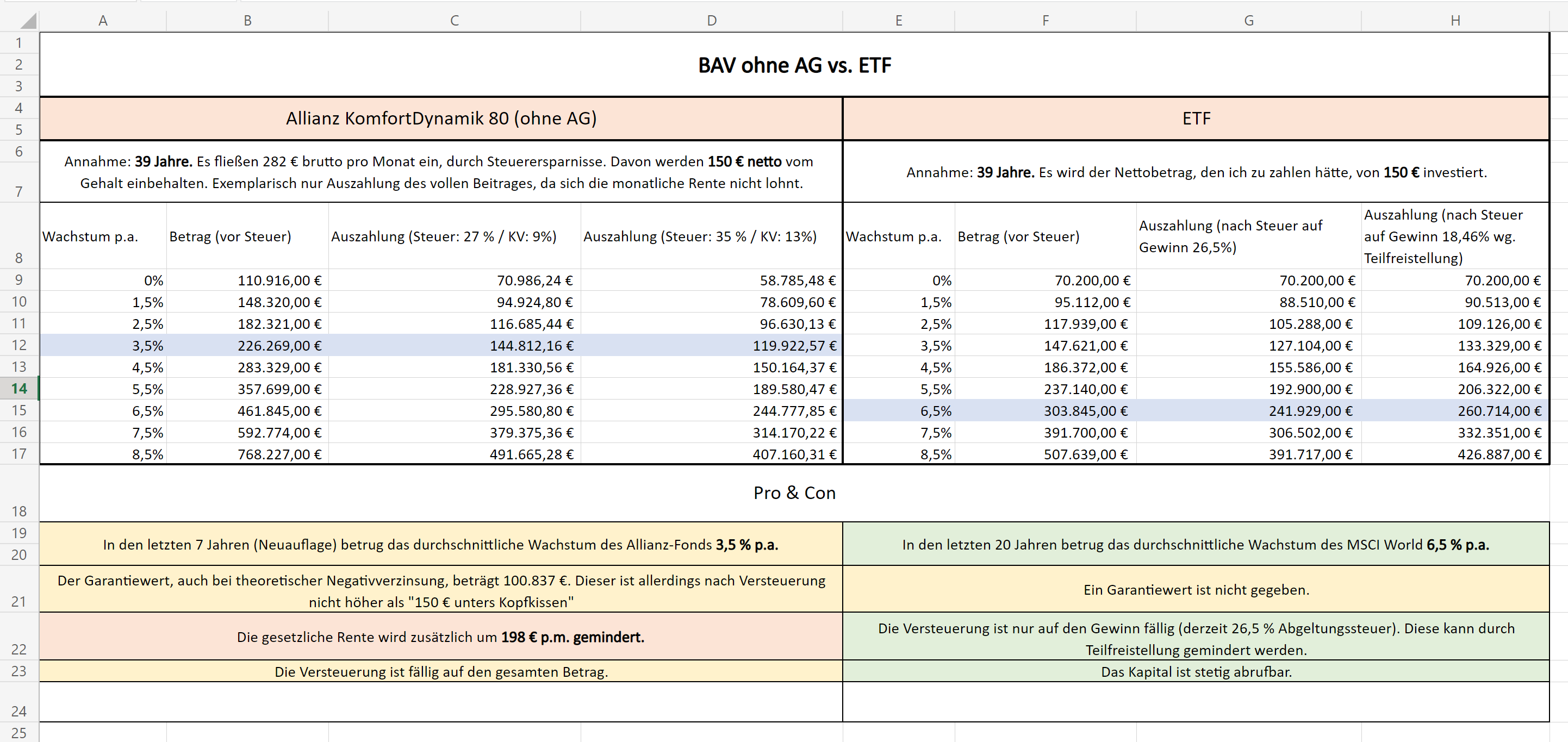
Task: Click the title cell BAV ohne AG vs. ETF
Action: point(794,65)
